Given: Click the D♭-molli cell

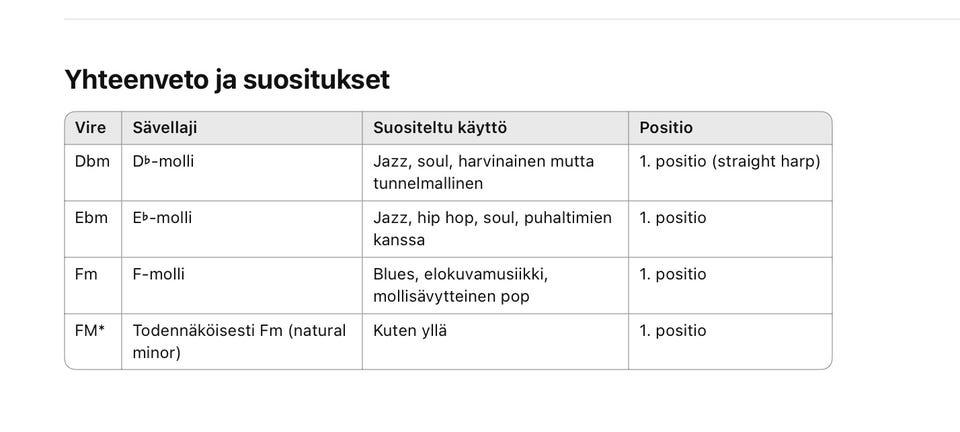Looking at the screenshot, I should pos(163,161).
